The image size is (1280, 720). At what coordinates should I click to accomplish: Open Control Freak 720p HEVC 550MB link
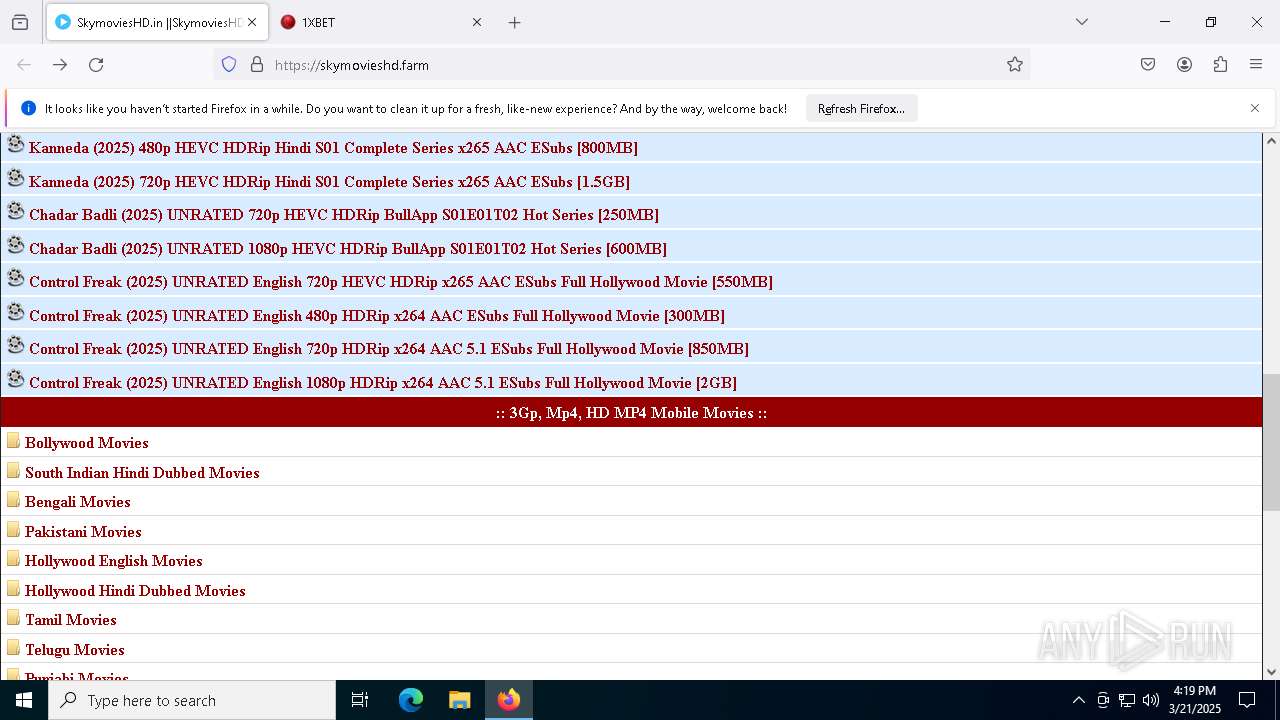coord(401,282)
